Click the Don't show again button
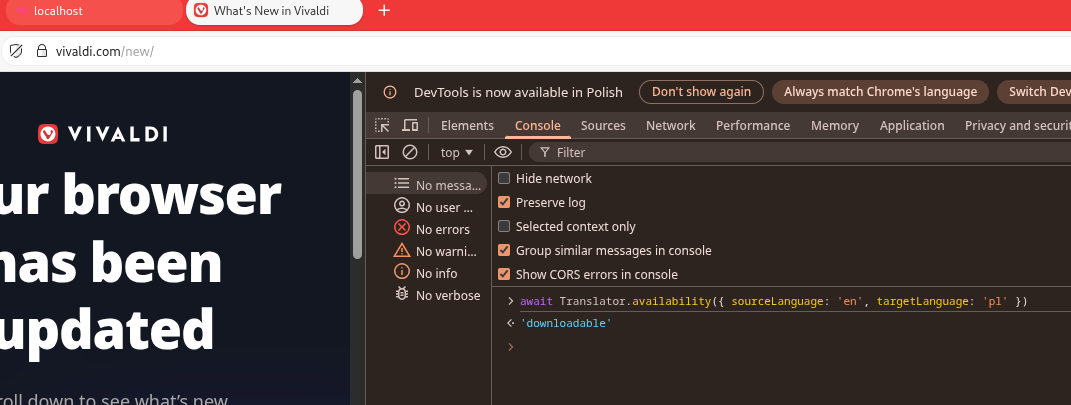Image resolution: width=1071 pixels, height=405 pixels. (x=700, y=92)
